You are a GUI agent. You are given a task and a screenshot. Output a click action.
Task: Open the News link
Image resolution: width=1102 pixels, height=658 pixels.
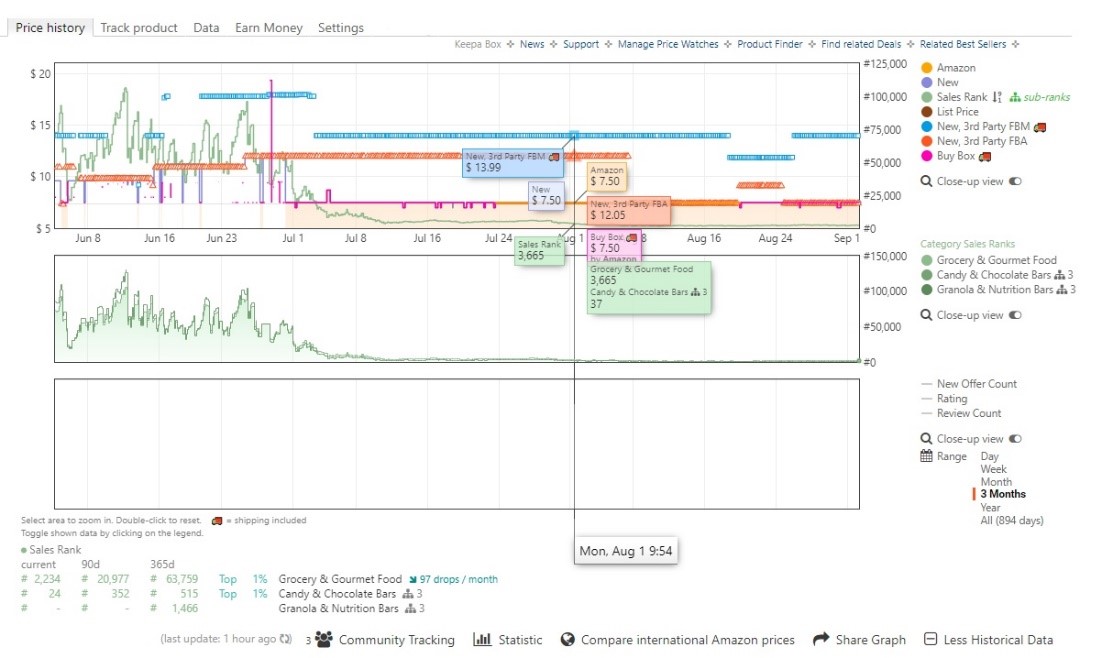(x=532, y=44)
